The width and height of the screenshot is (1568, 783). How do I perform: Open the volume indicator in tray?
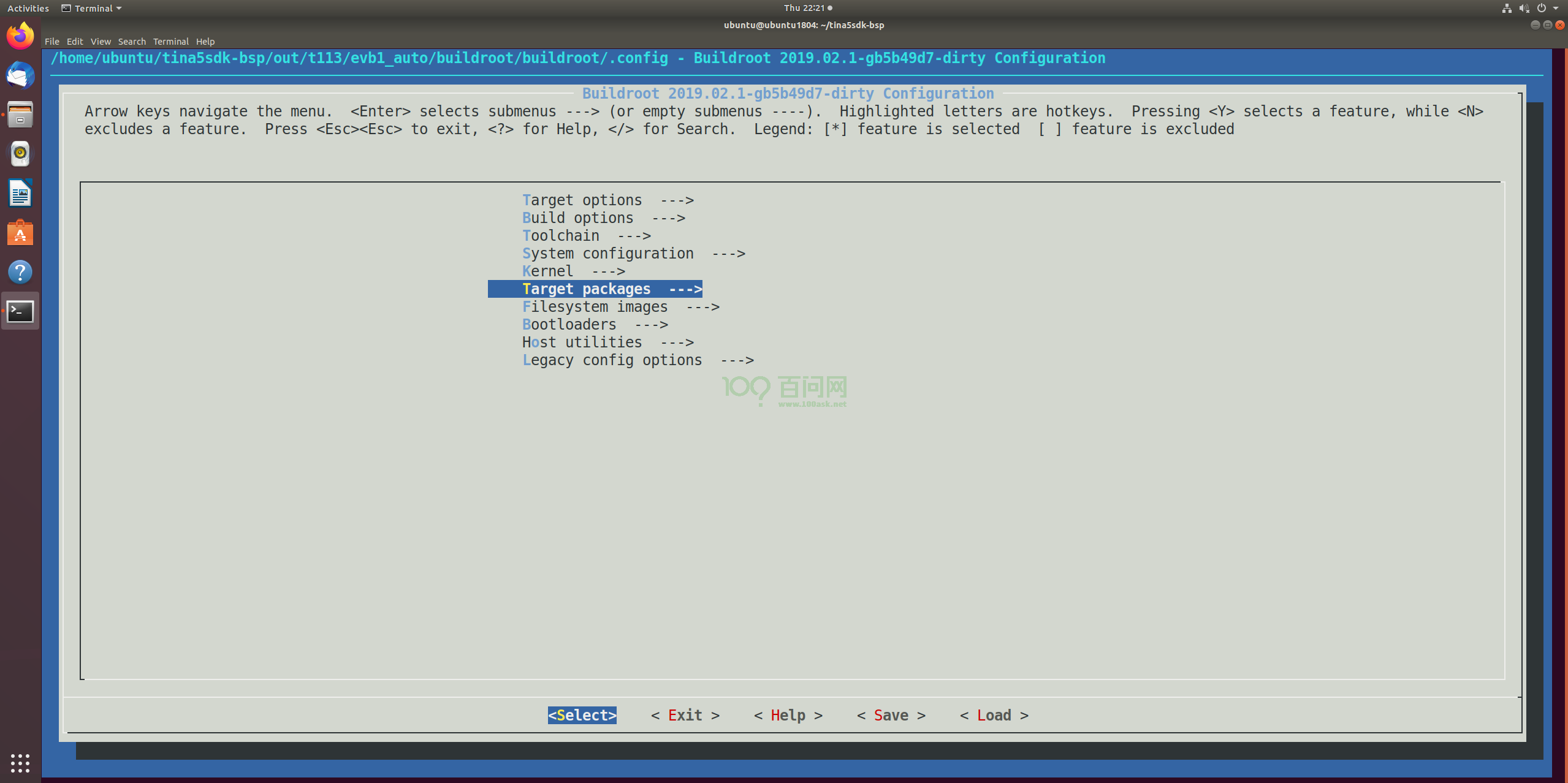[1524, 8]
